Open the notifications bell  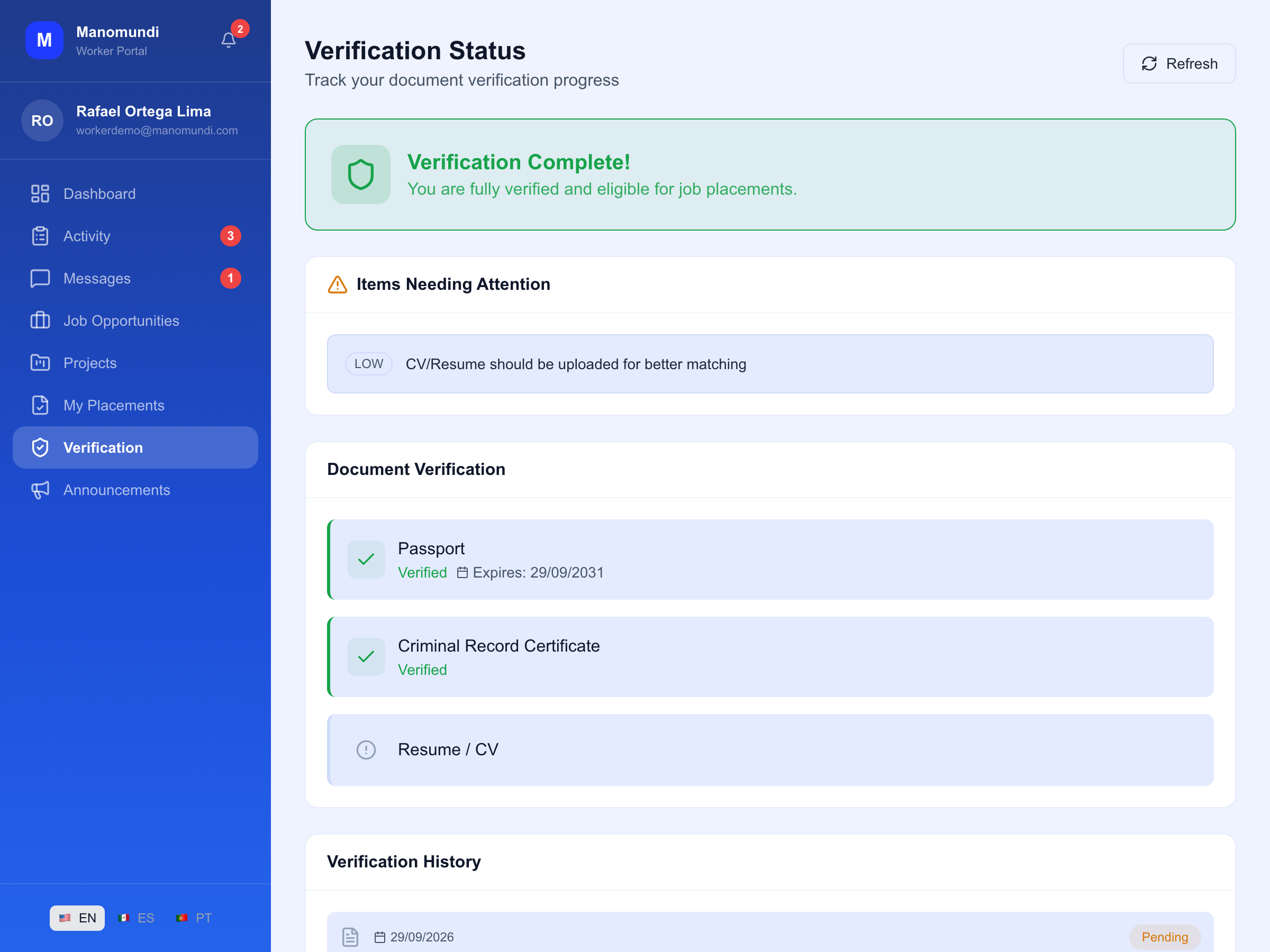pyautogui.click(x=228, y=40)
